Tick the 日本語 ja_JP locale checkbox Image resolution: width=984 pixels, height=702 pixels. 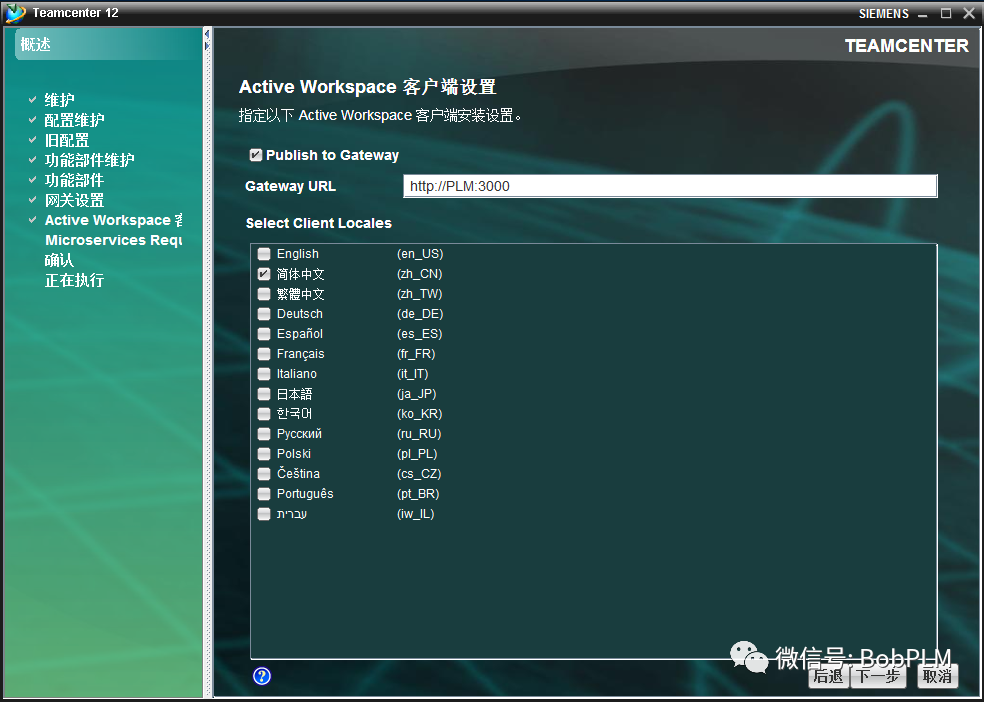coord(264,394)
